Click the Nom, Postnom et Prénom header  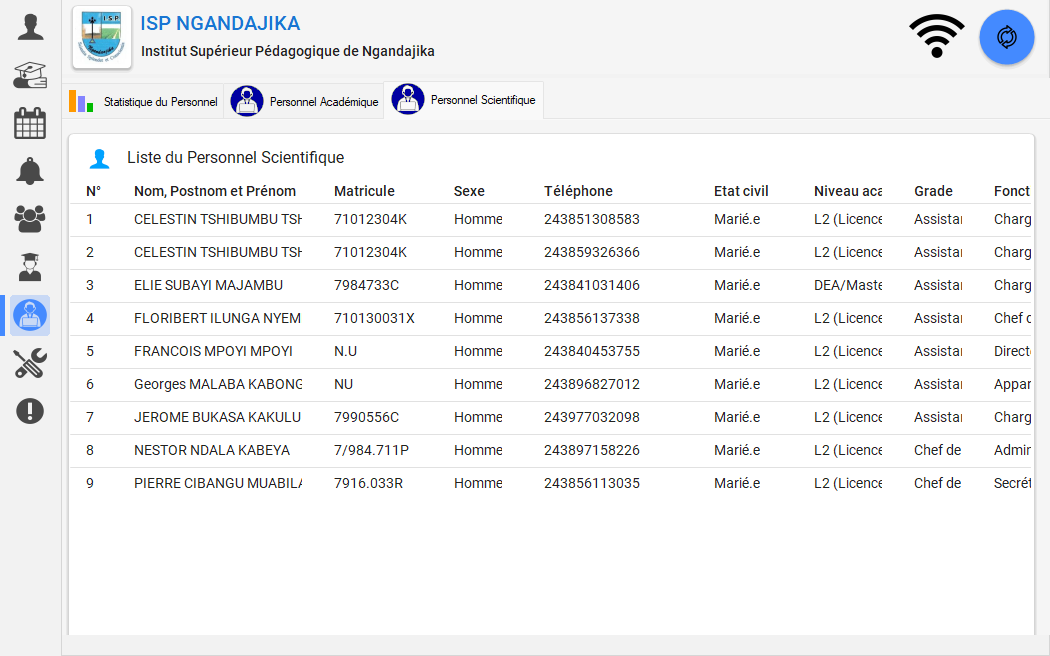(215, 191)
